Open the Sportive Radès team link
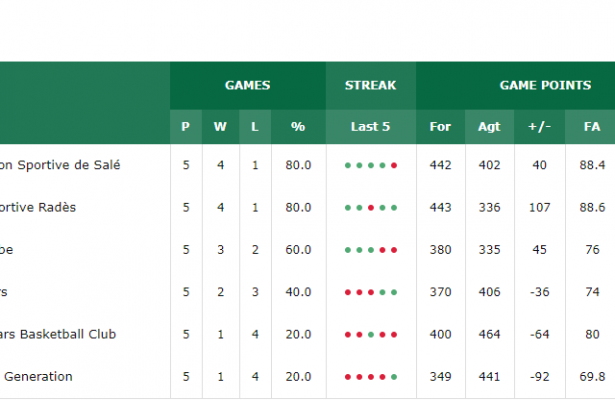This screenshot has width=615, height=400. pos(38,207)
